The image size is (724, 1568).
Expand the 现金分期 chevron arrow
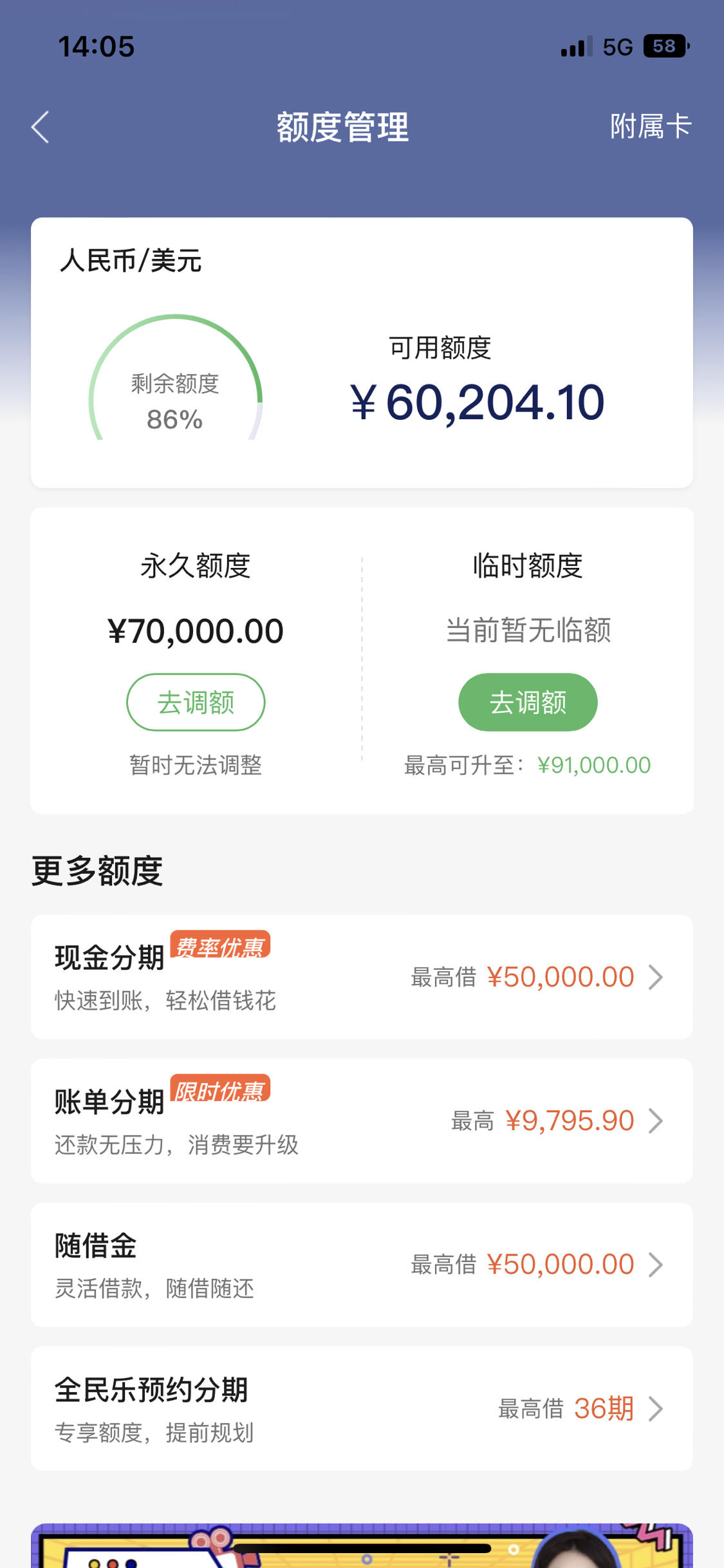(656, 977)
